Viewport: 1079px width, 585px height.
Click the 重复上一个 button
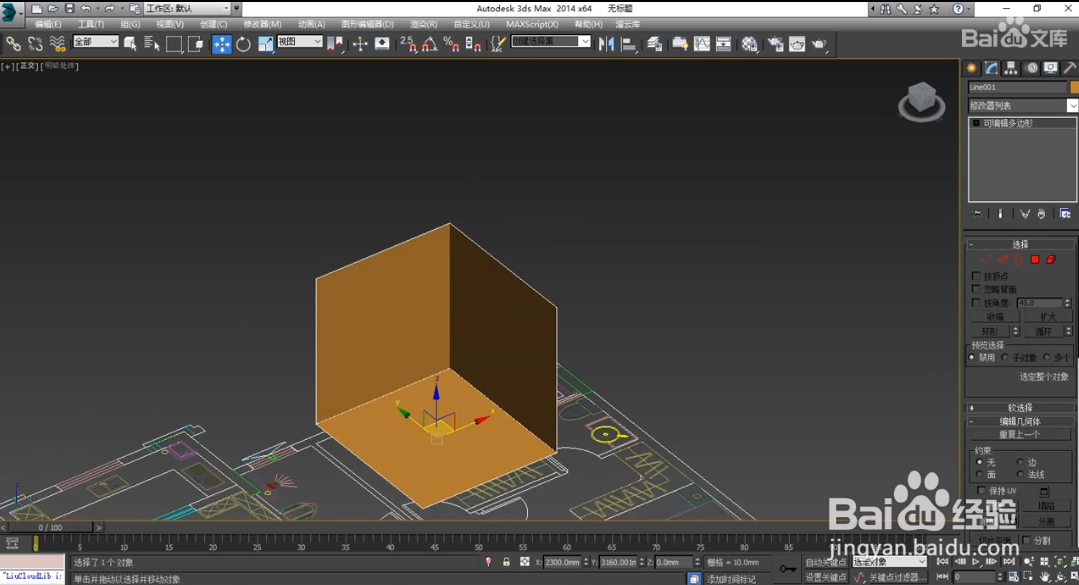coord(1020,435)
